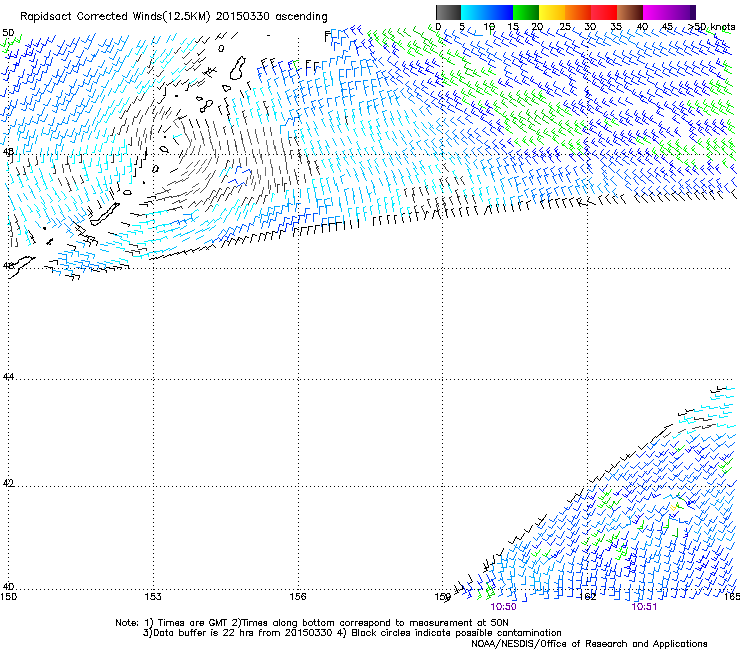Click the '10:50' purple time label

tap(503, 607)
